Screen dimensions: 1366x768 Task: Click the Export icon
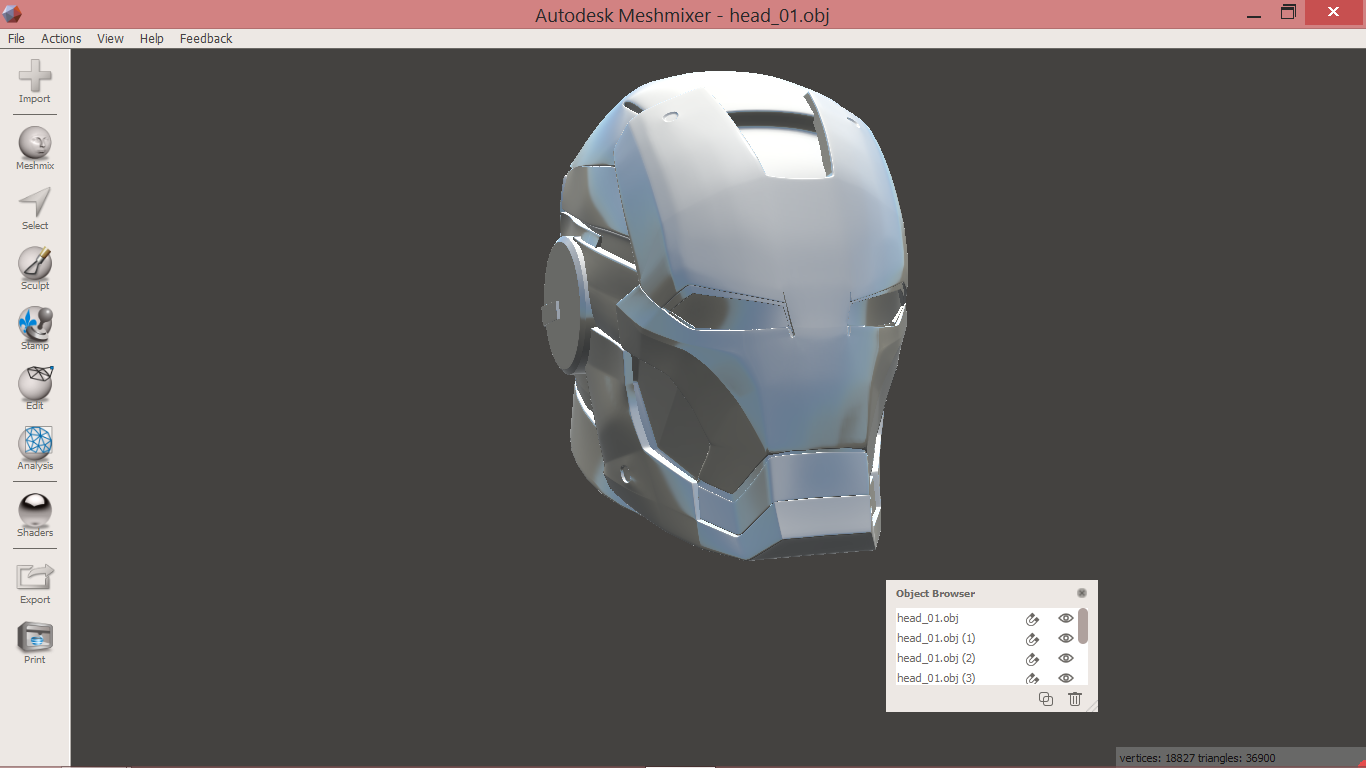pyautogui.click(x=35, y=582)
